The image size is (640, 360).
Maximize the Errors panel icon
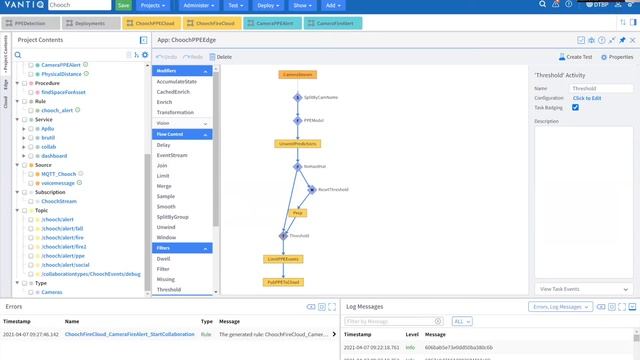tap(332, 307)
